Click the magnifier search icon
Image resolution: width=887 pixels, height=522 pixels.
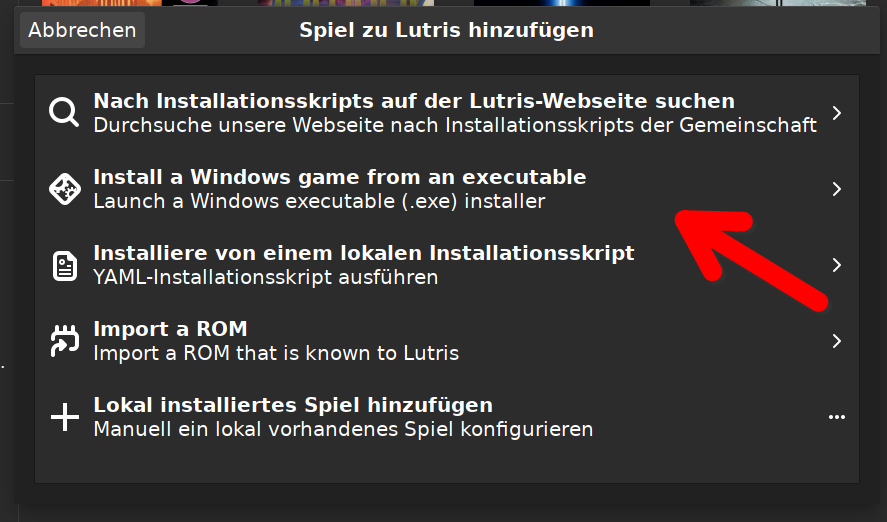click(x=64, y=113)
